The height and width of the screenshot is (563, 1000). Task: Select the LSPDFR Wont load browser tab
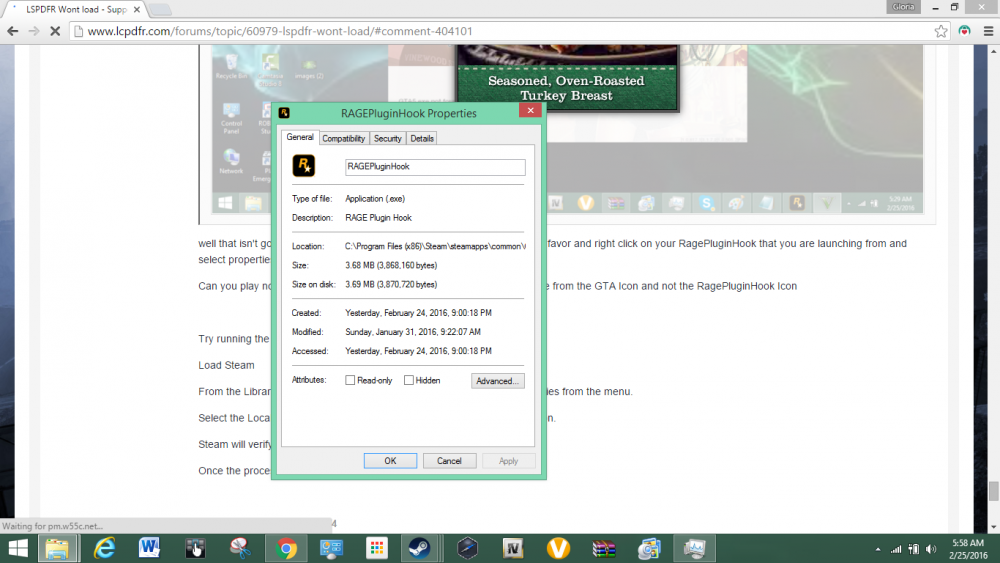coord(75,10)
